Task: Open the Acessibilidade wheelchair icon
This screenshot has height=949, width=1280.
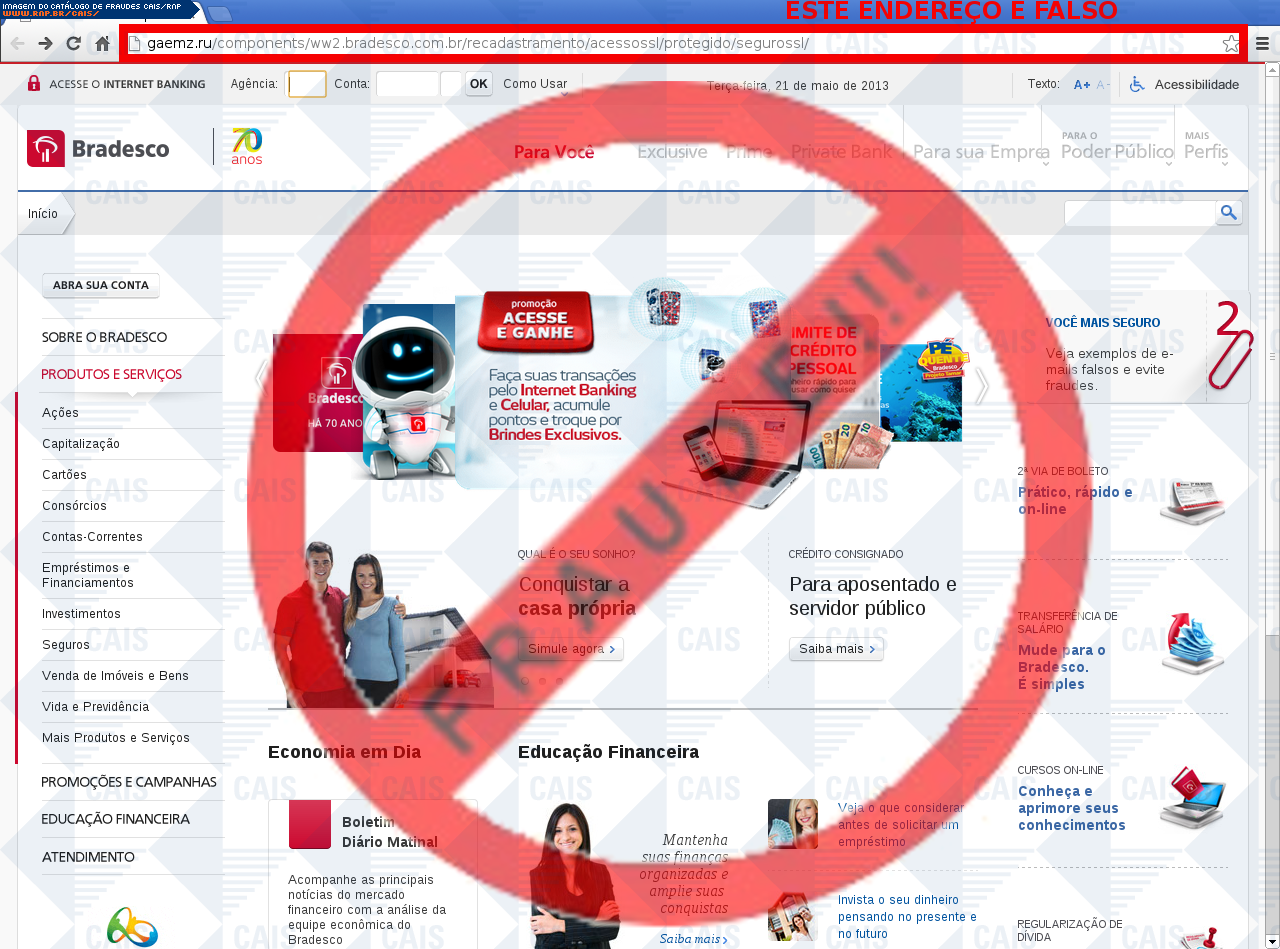Action: pos(1137,84)
